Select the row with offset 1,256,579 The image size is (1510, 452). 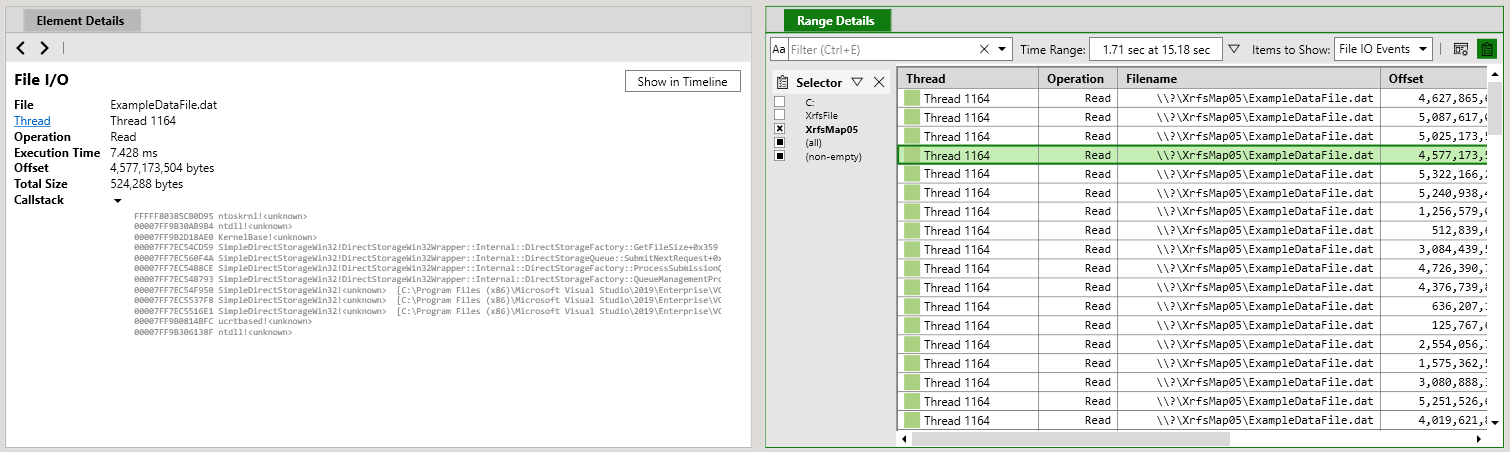1192,212
